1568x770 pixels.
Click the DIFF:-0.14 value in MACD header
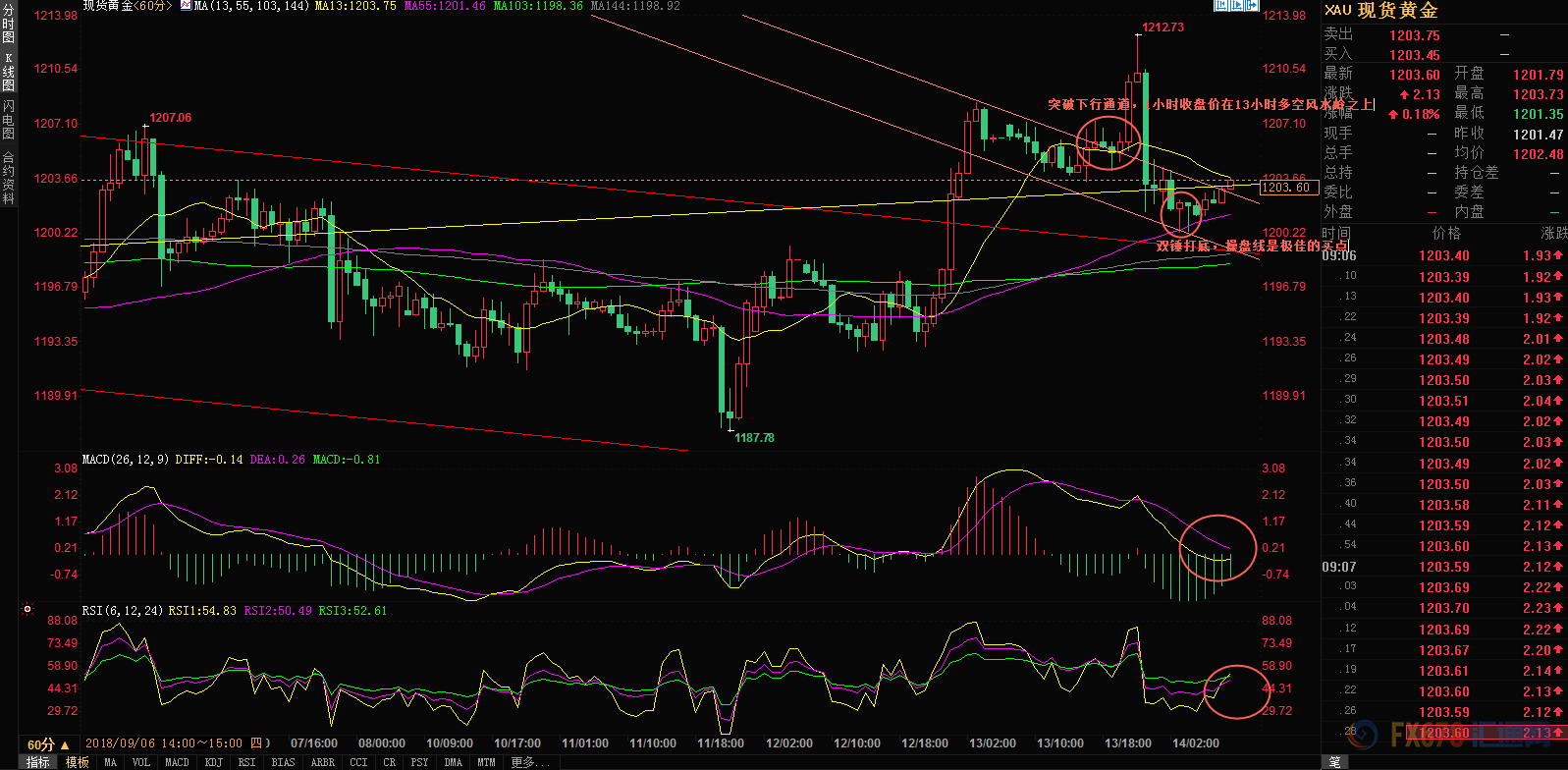(x=209, y=460)
